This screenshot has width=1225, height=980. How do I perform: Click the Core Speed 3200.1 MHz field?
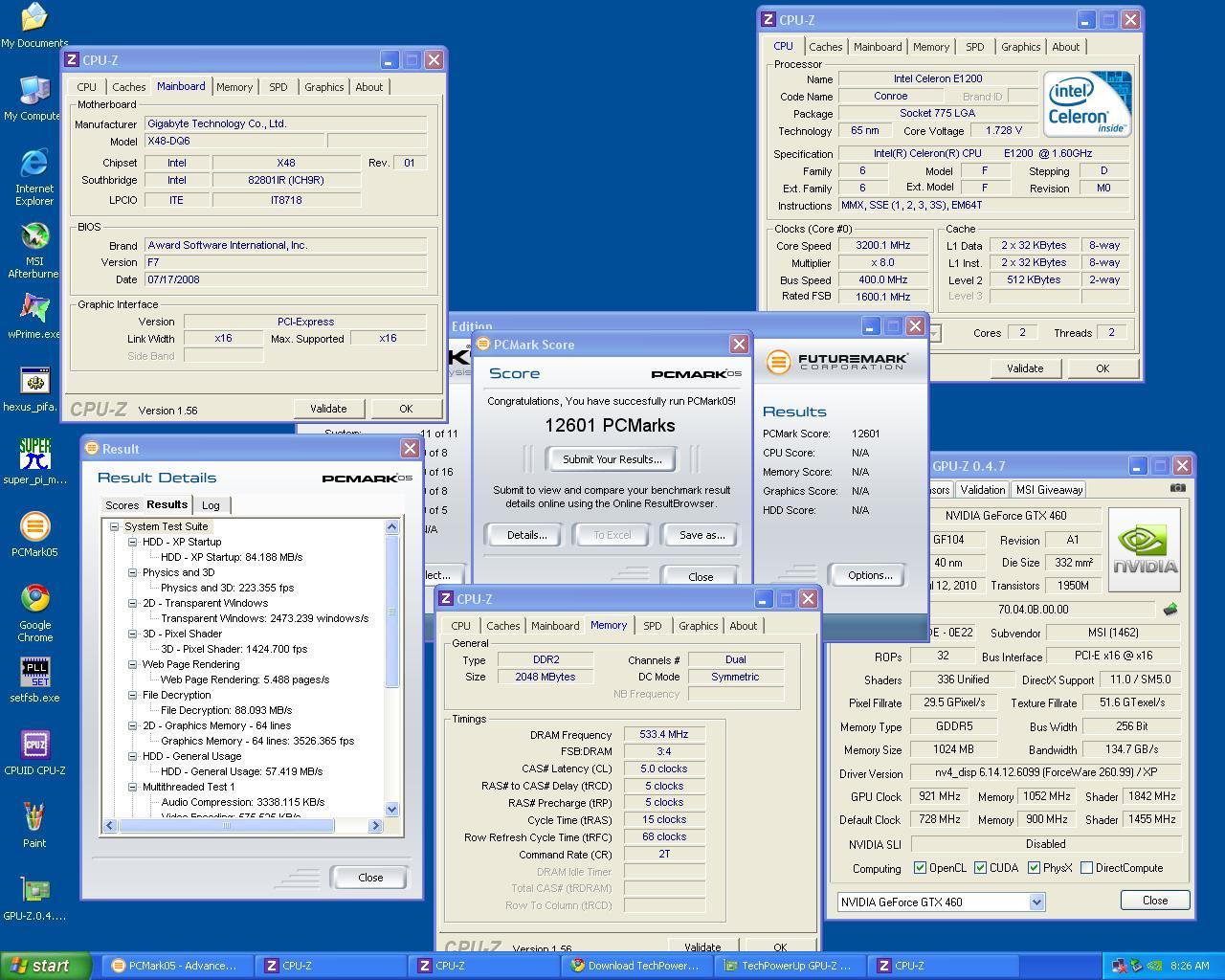click(882, 245)
